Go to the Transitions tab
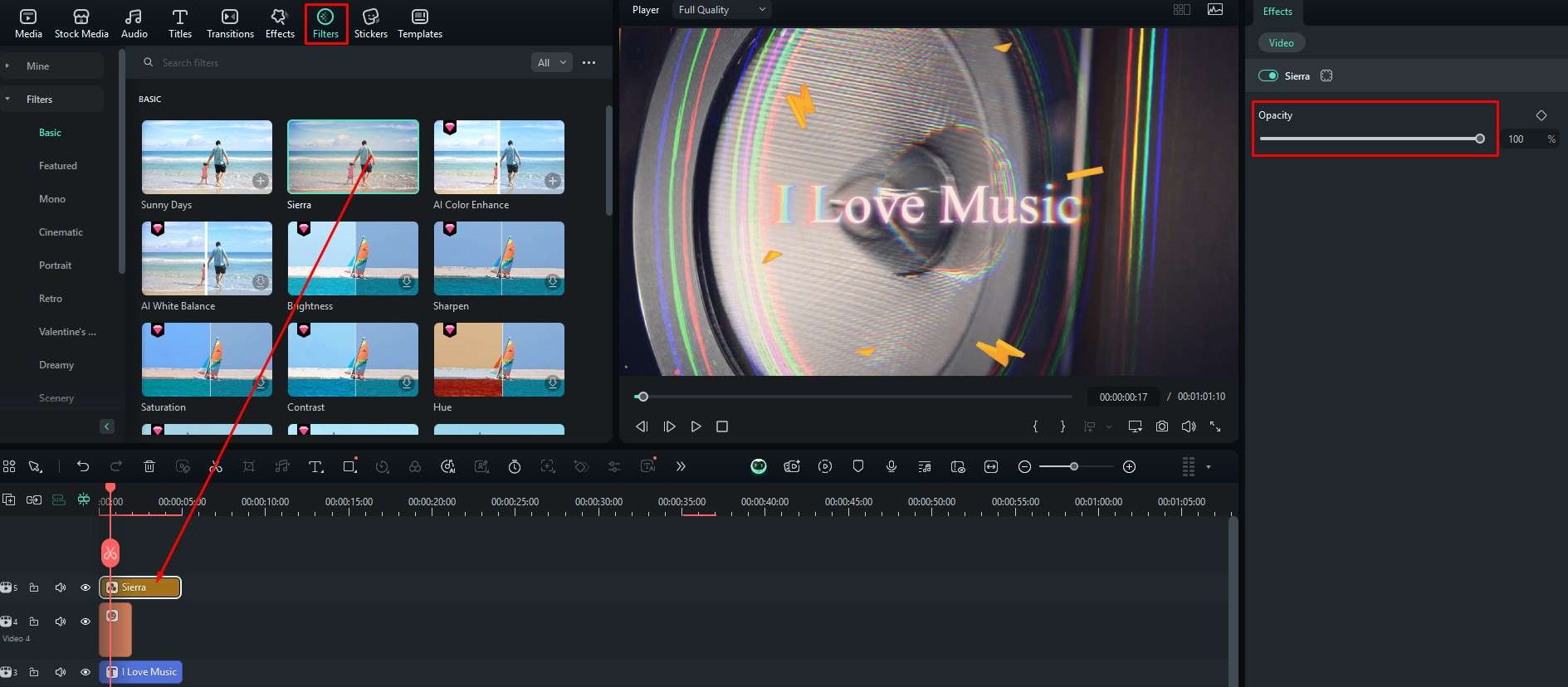The width and height of the screenshot is (1568, 687). click(230, 23)
